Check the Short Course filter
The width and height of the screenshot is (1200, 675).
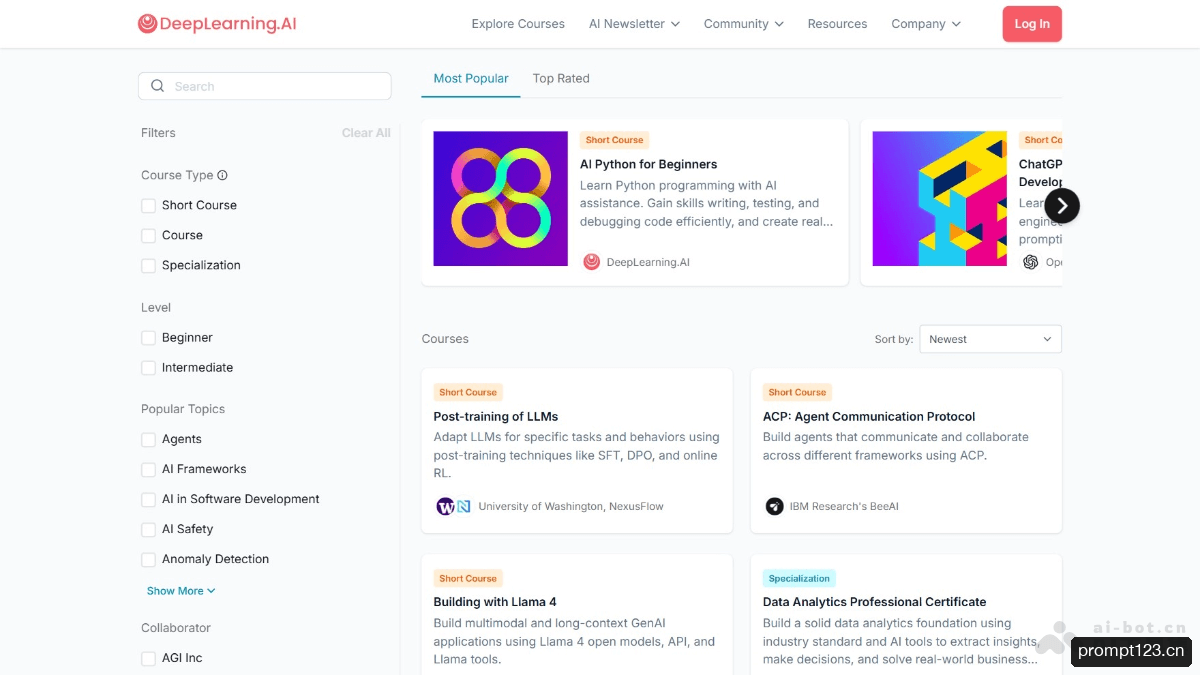(x=149, y=206)
